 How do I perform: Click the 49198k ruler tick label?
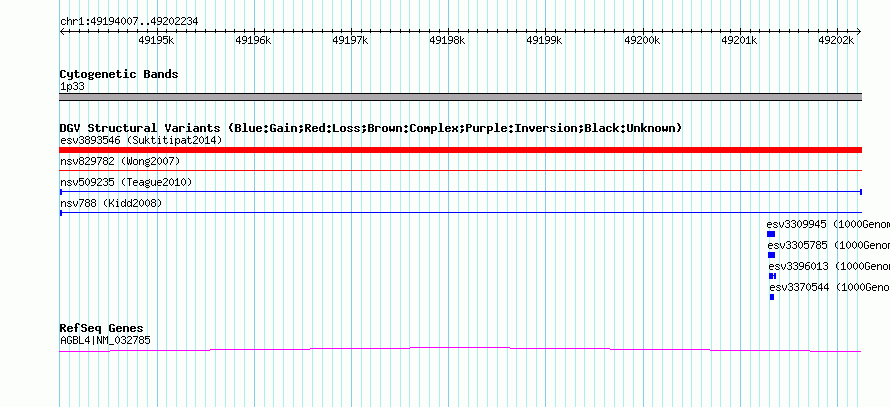coord(447,40)
